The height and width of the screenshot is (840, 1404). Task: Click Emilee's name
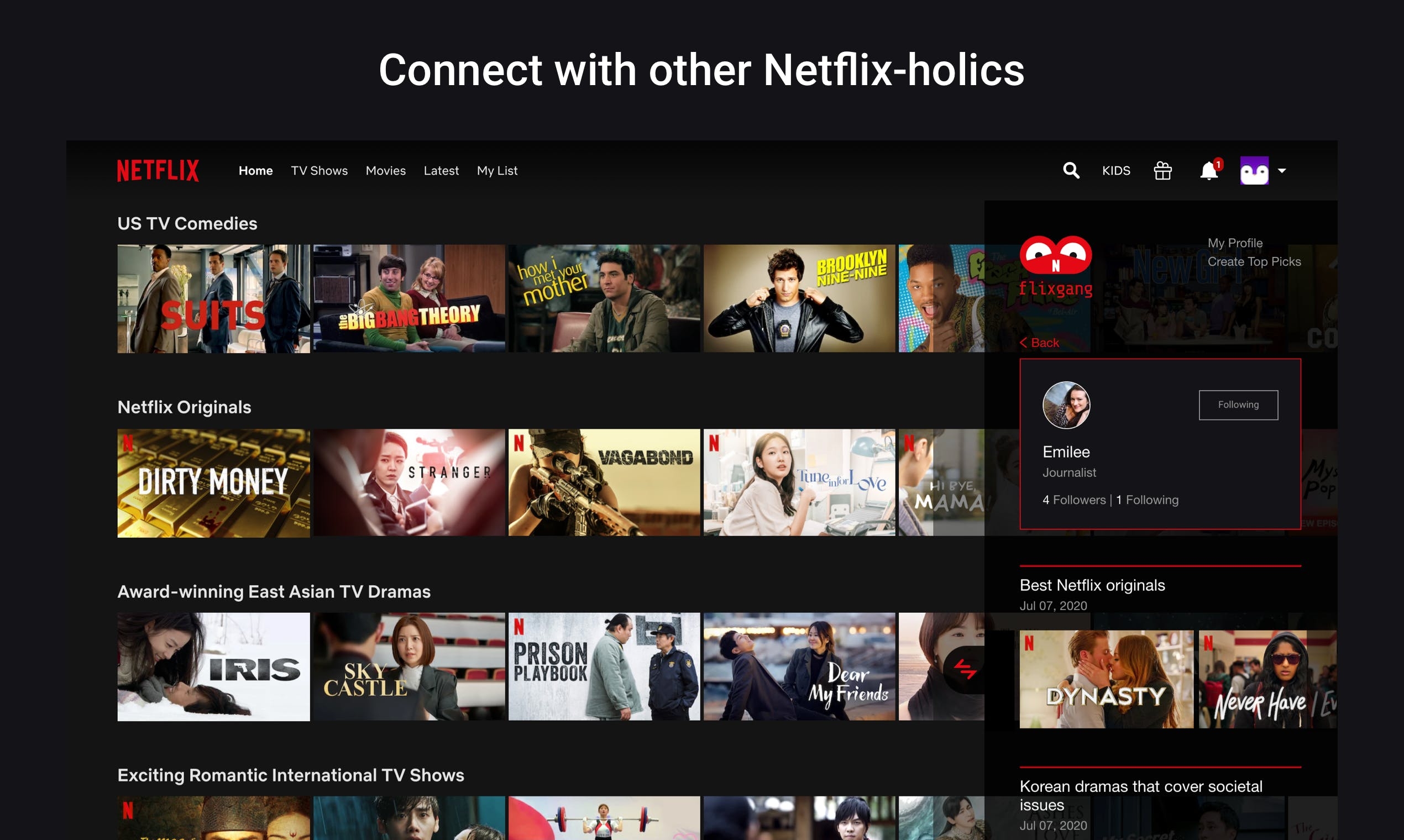point(1066,452)
